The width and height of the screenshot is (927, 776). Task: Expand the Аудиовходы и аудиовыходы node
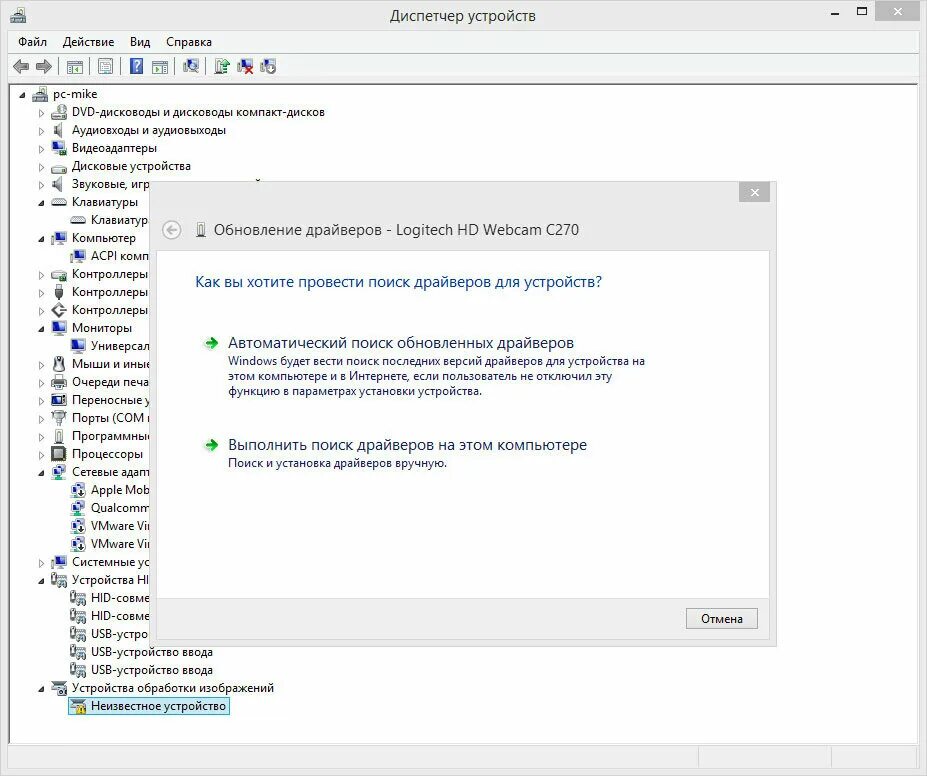[41, 131]
